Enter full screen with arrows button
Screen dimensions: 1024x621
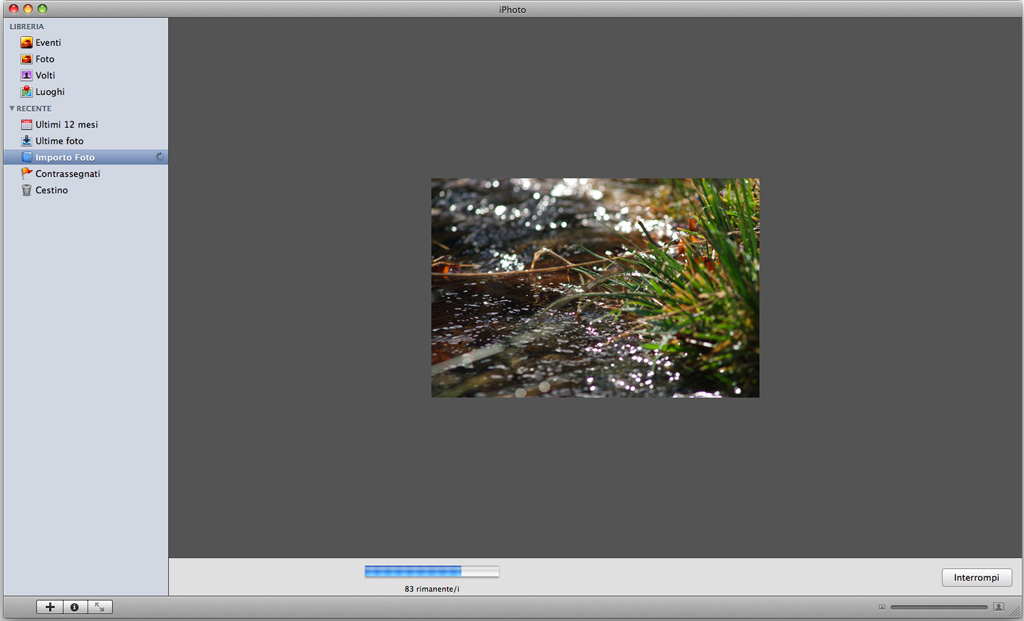[99, 607]
